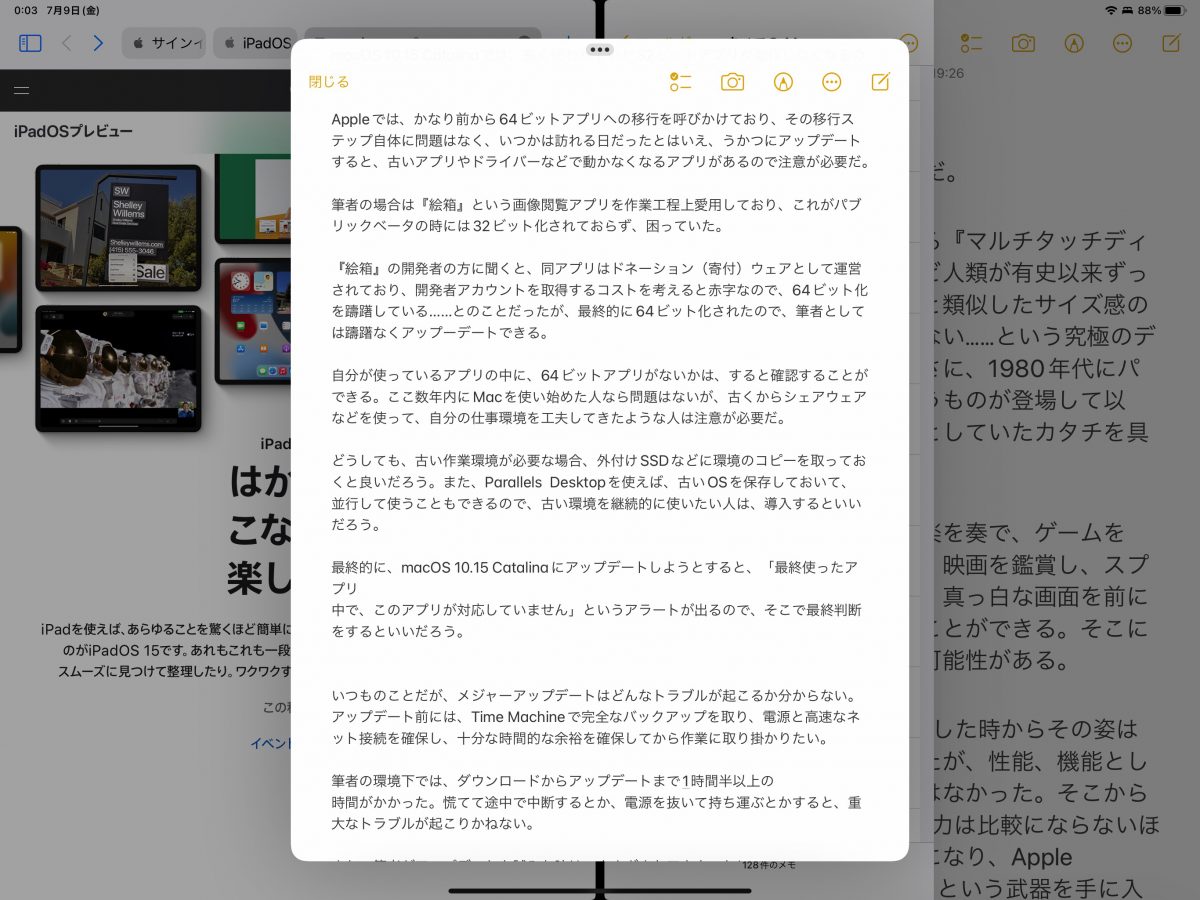Tap the astronauts video iPad image
This screenshot has width=1200, height=900.
[x=117, y=367]
